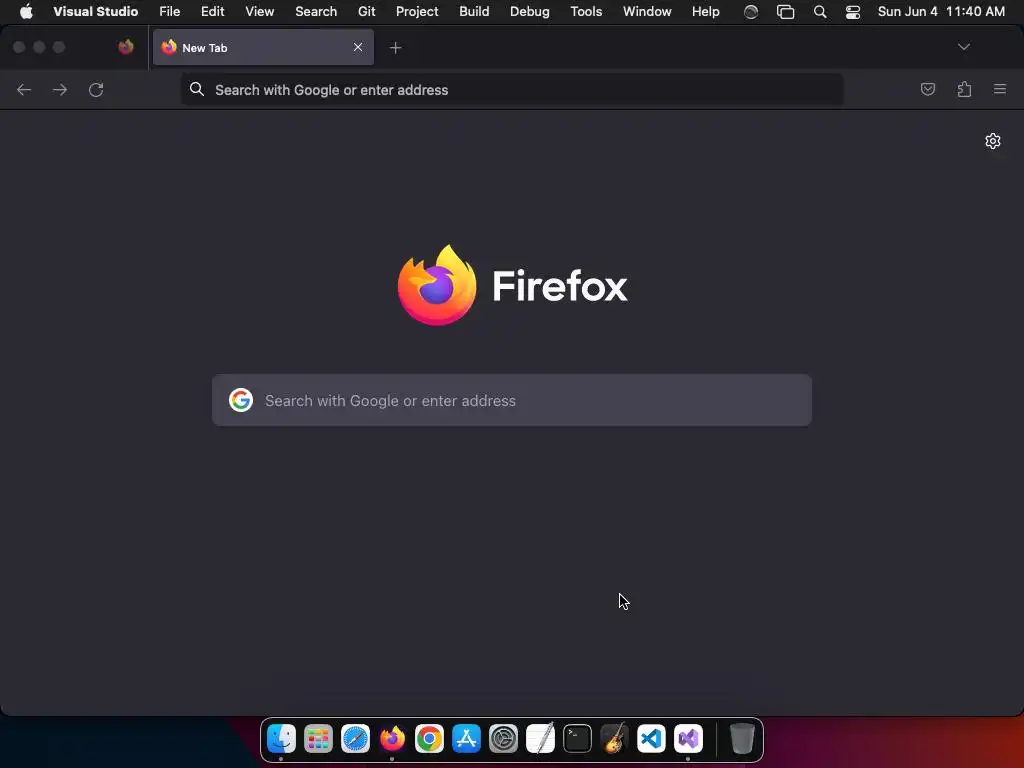Open the Apple menu

click(26, 12)
